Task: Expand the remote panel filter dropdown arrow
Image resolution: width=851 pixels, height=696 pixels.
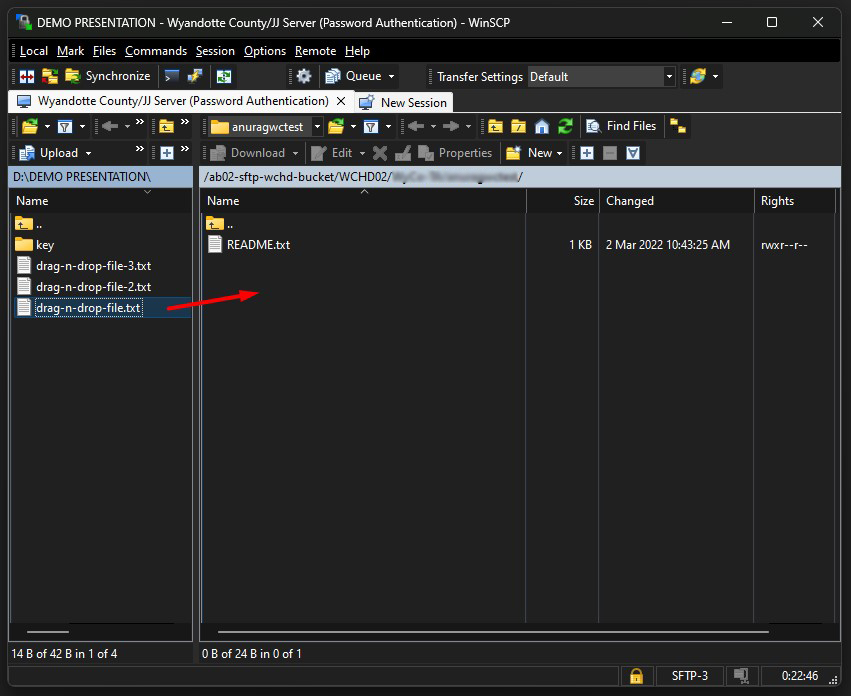Action: point(388,126)
